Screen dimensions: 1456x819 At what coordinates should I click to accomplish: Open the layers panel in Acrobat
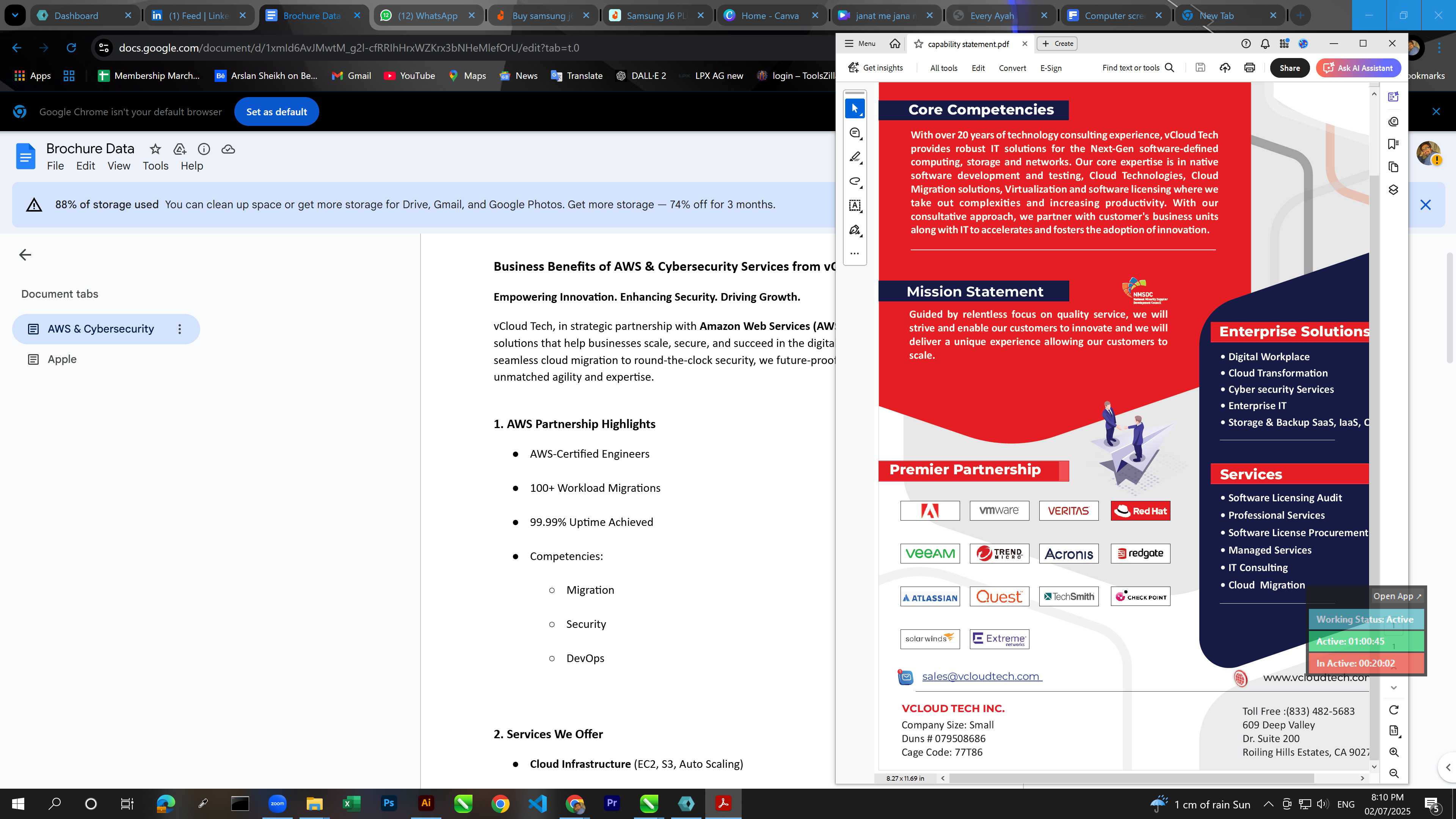point(1393,190)
